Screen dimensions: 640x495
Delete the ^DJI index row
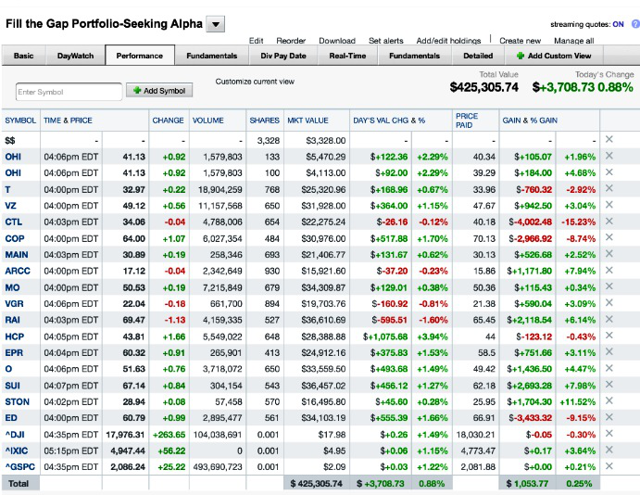point(609,433)
